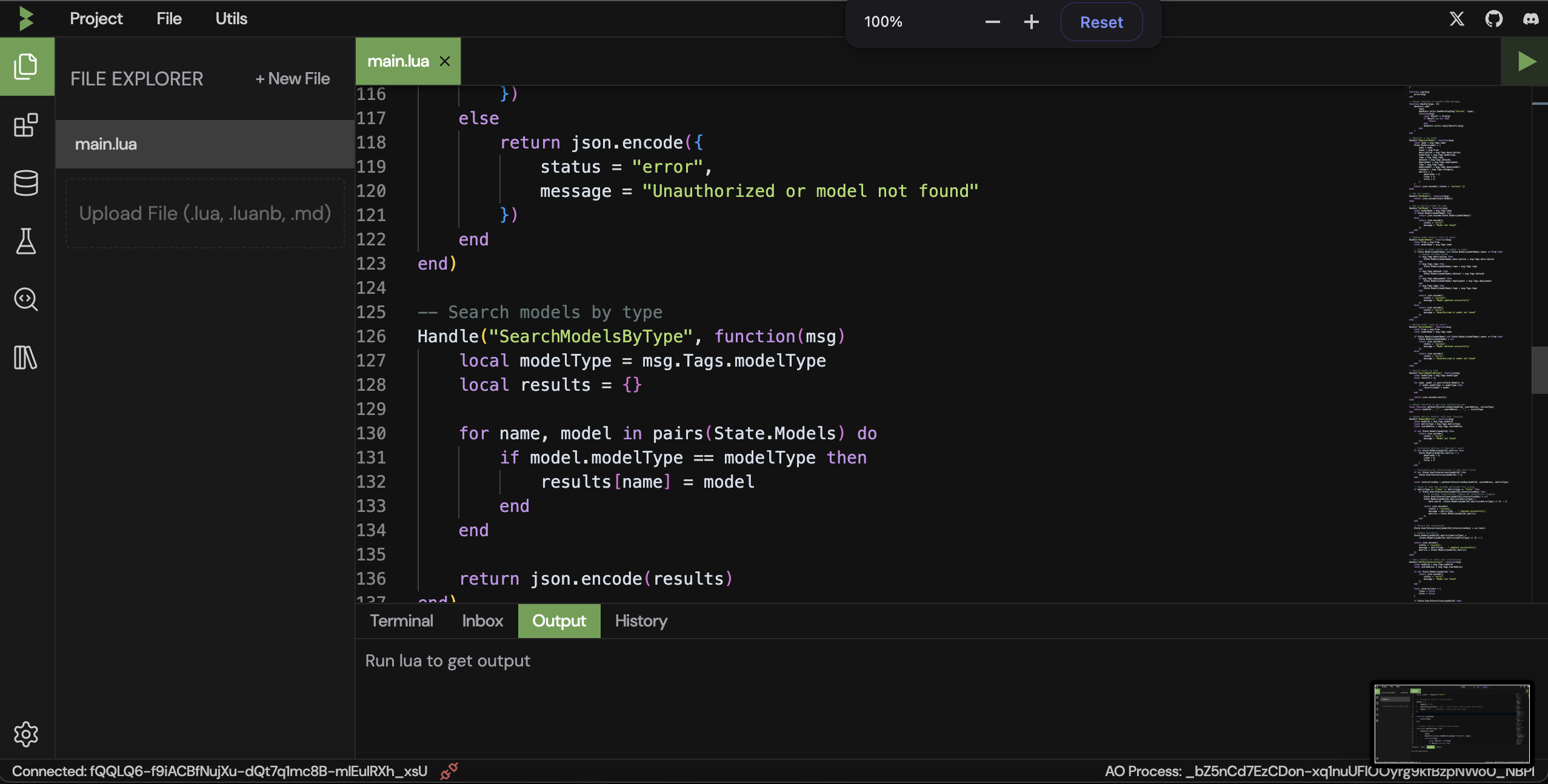Reset the zoom level
The image size is (1548, 784).
click(1101, 22)
